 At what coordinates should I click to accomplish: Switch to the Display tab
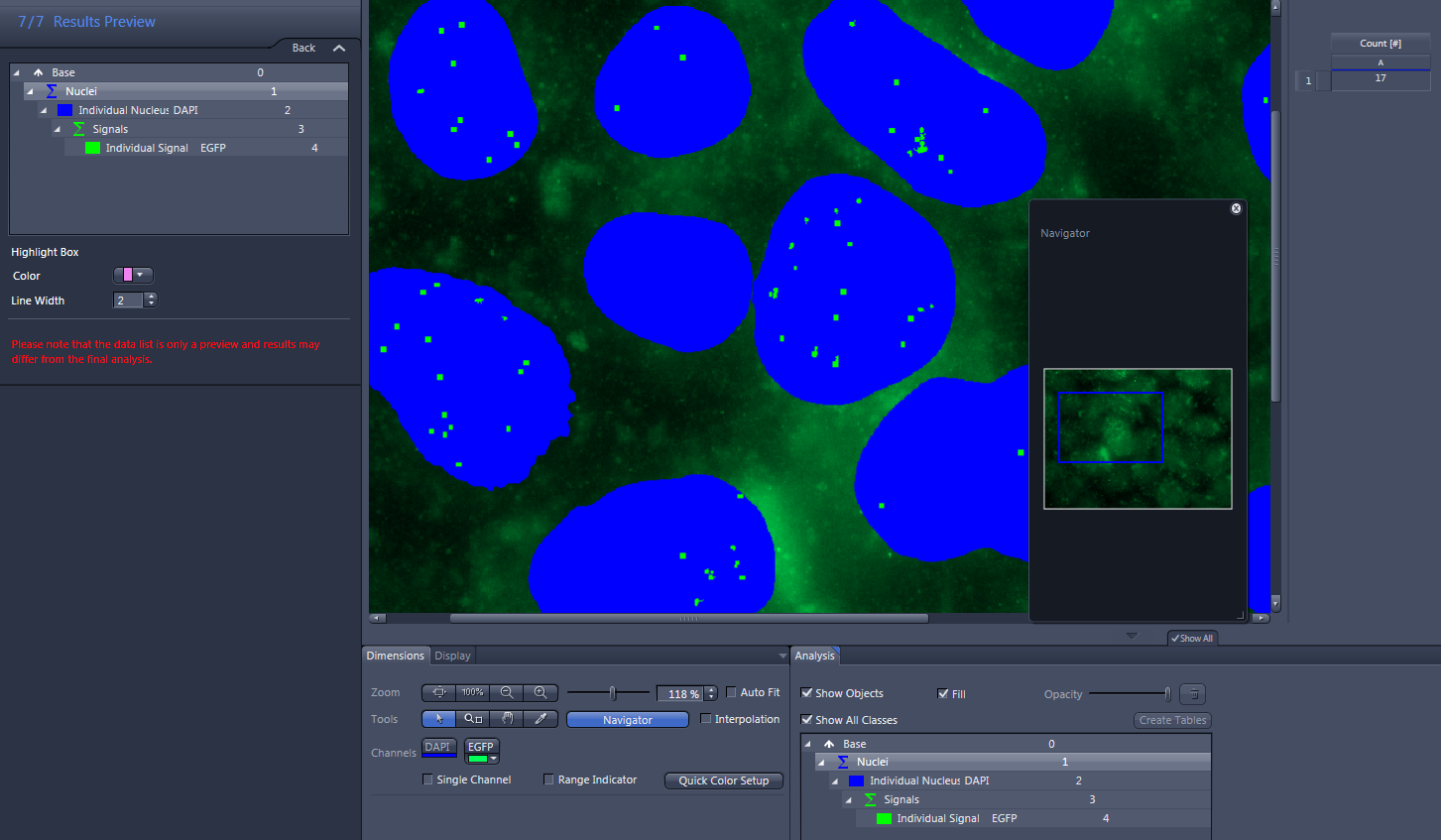tap(452, 656)
